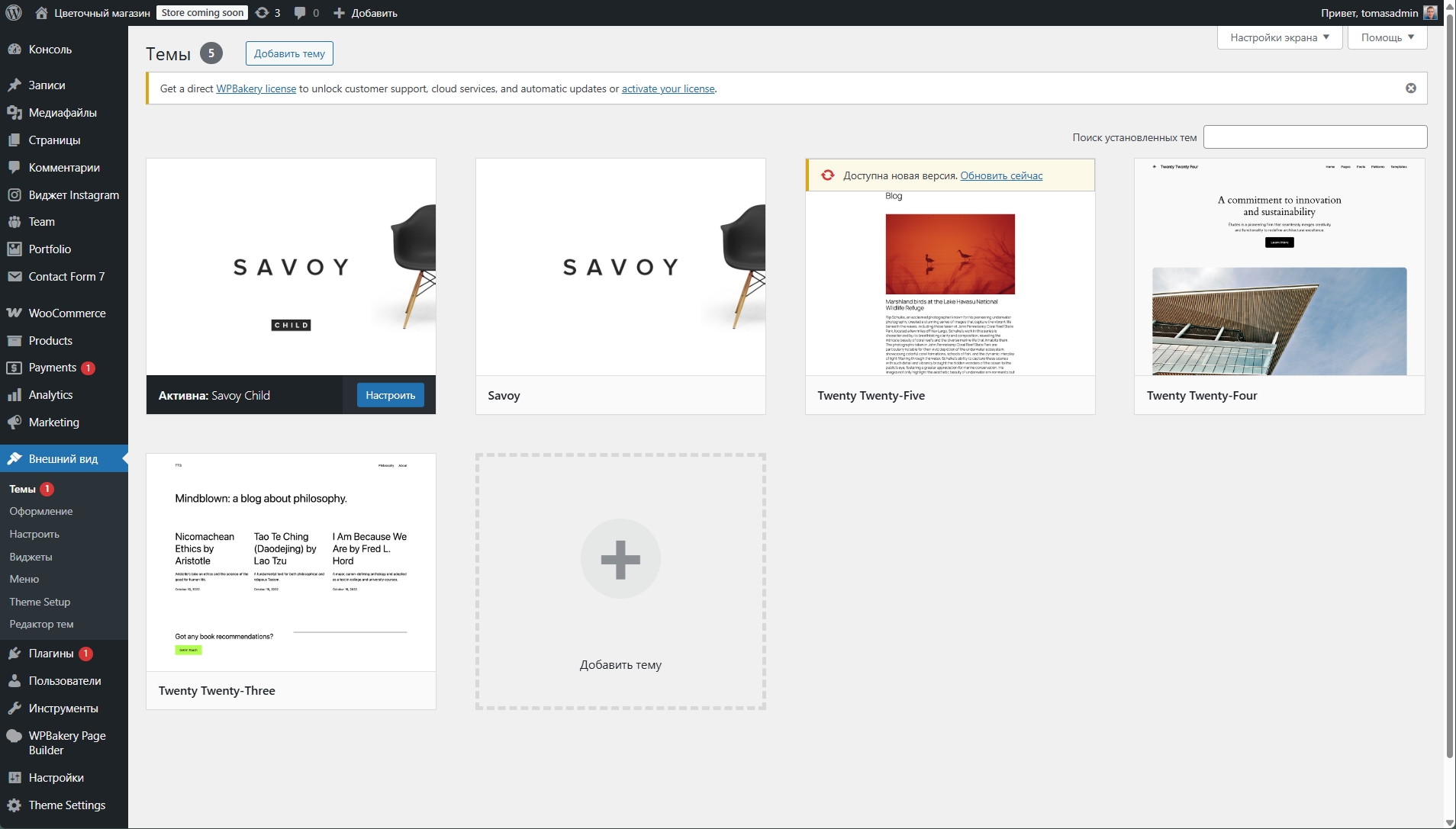The image size is (1456, 829).
Task: Open the Привет, tomasadmin account menu
Action: 1379,13
